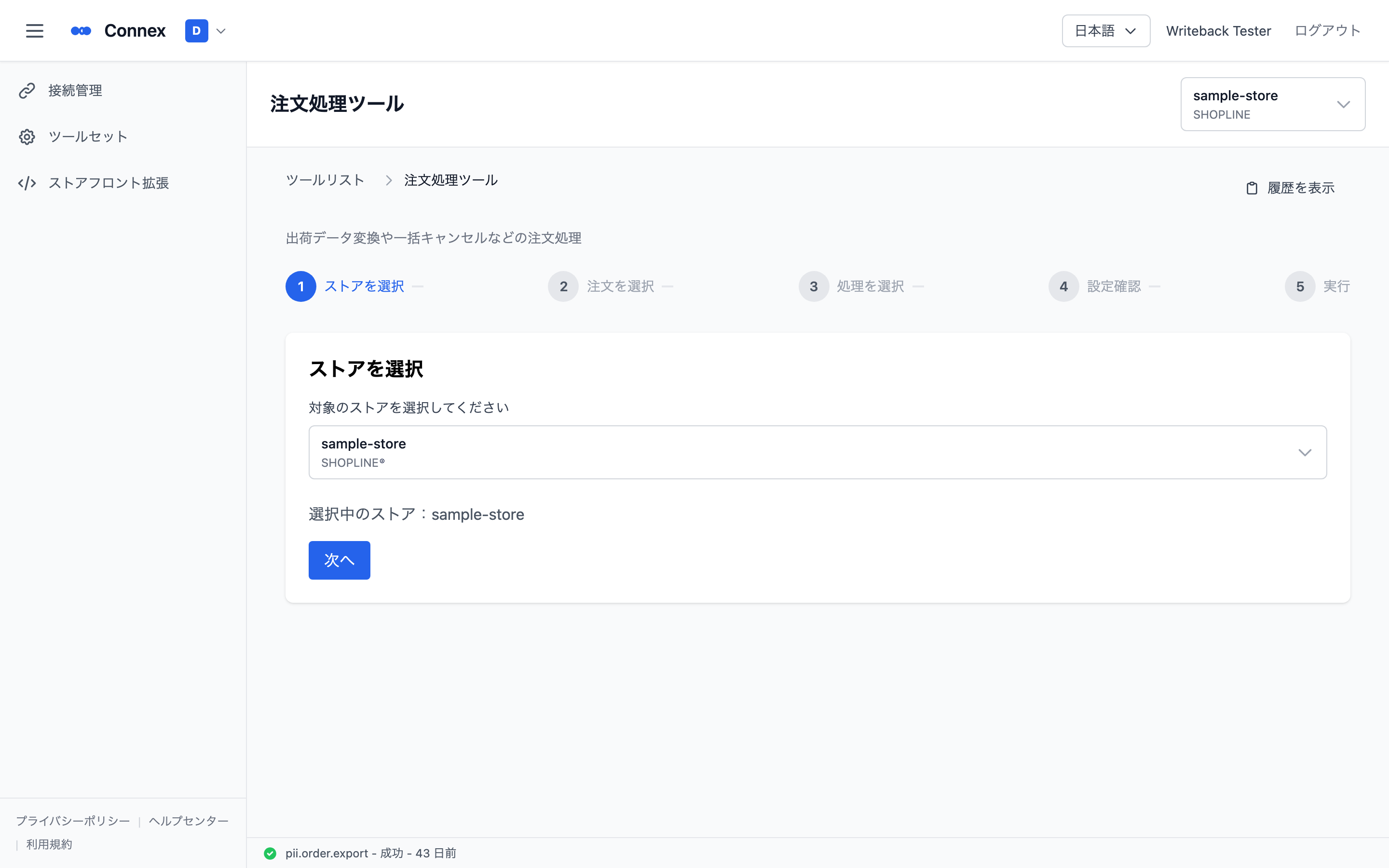Image resolution: width=1389 pixels, height=868 pixels.
Task: Select step 3 circle 処理を選択
Action: point(813,286)
